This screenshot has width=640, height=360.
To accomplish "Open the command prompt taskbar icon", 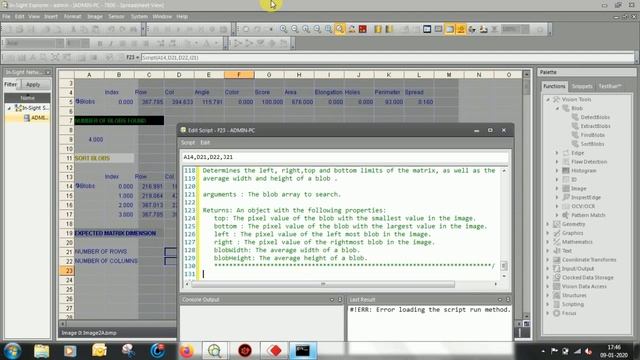I will click(303, 351).
